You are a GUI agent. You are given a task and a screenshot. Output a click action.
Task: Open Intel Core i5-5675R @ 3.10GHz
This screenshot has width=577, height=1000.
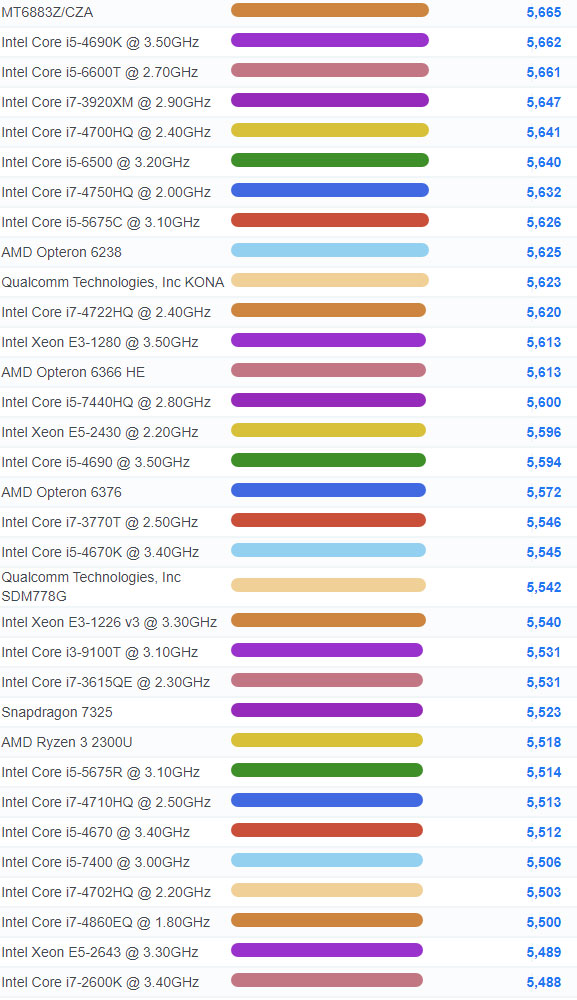coord(101,772)
